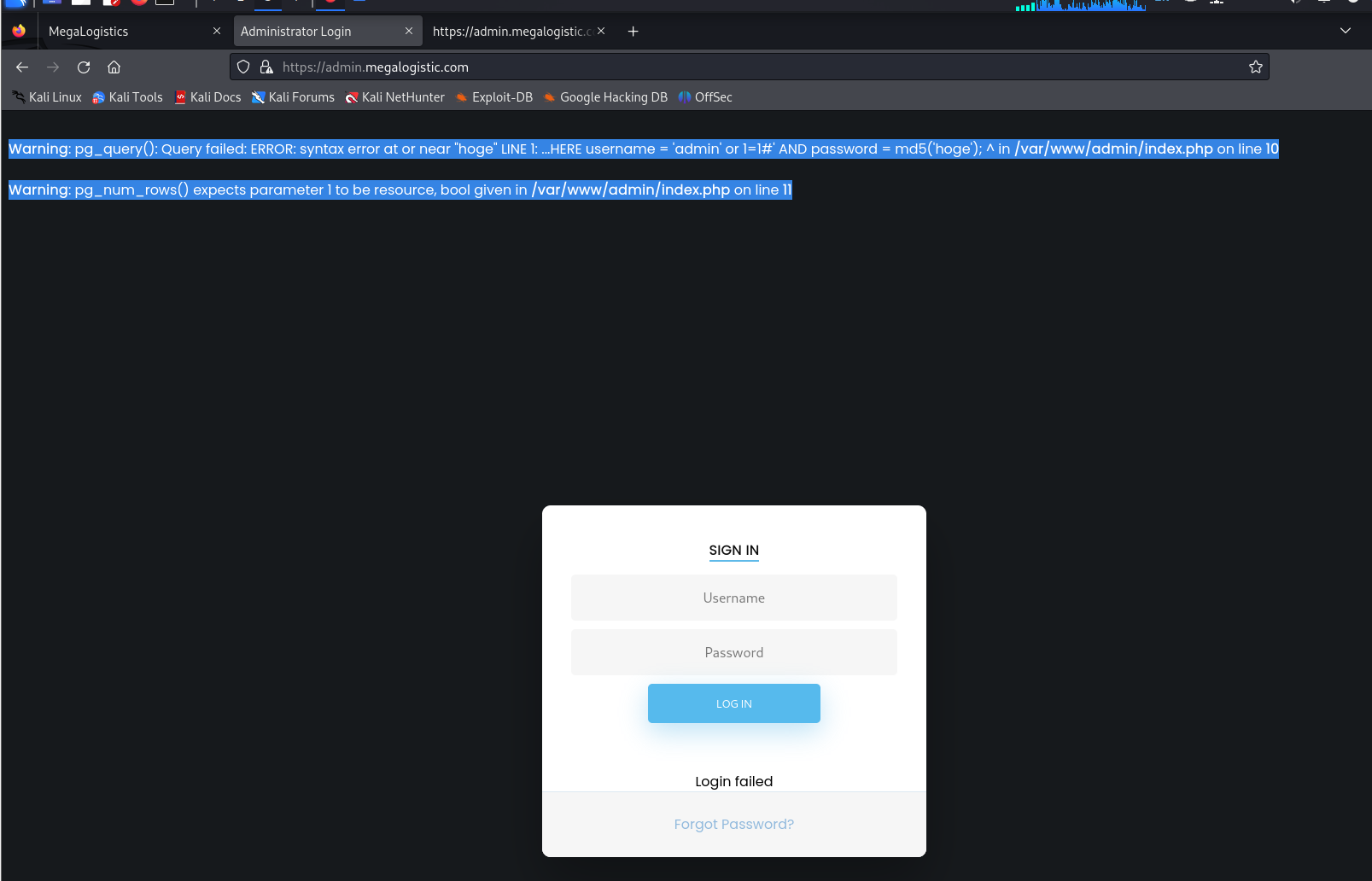Switch to the MegaLogistics tab
1372x881 pixels.
tap(120, 32)
